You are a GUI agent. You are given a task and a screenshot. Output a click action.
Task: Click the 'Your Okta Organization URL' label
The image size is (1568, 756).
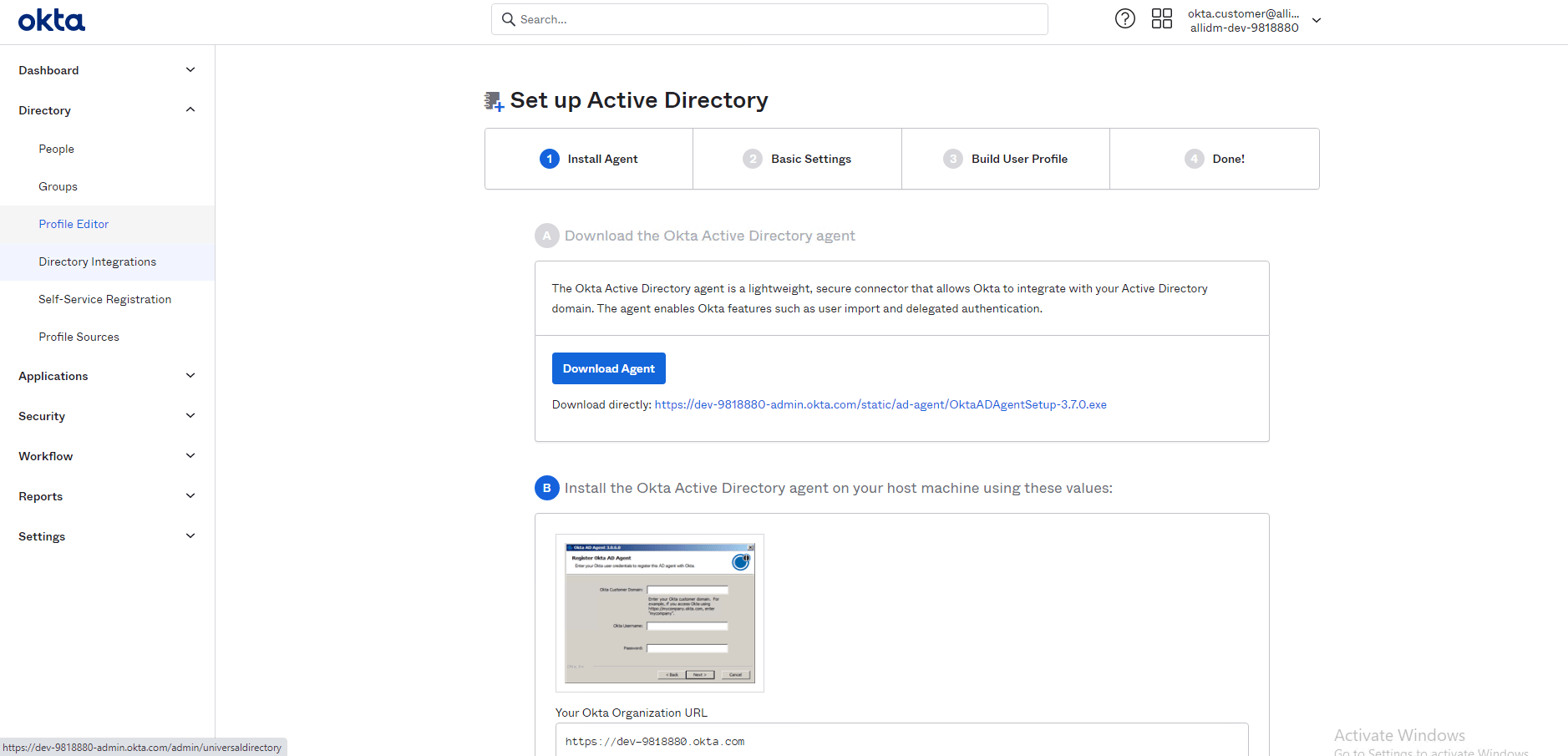(x=632, y=713)
